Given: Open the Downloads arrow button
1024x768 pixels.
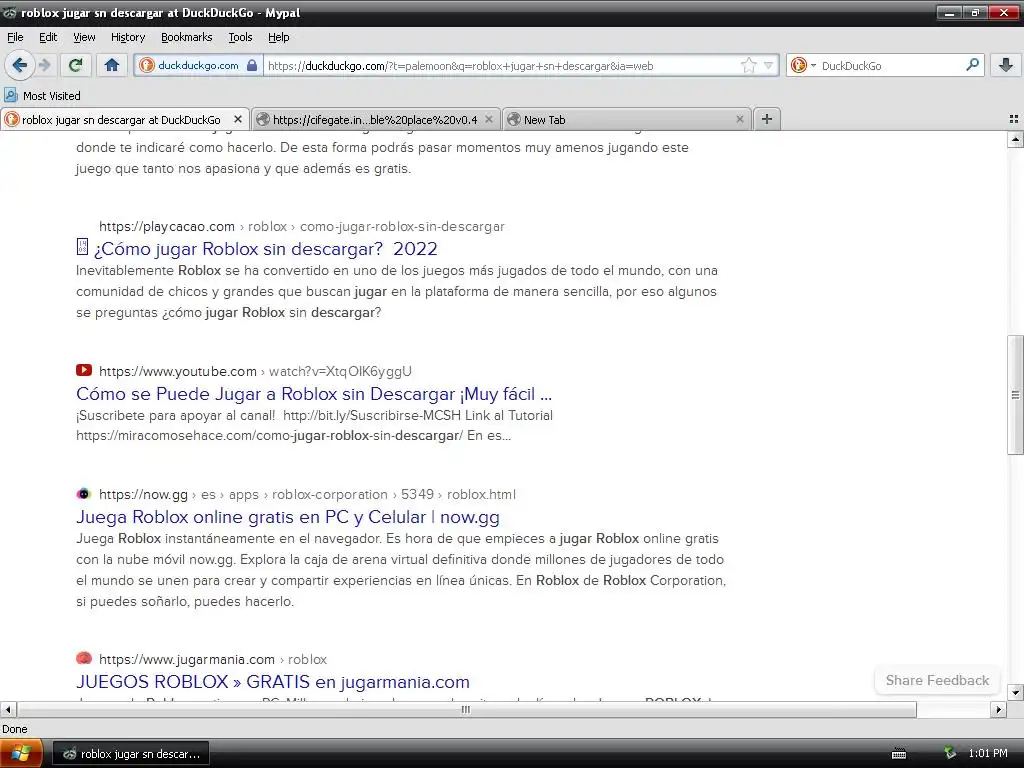Looking at the screenshot, I should (x=1006, y=65).
